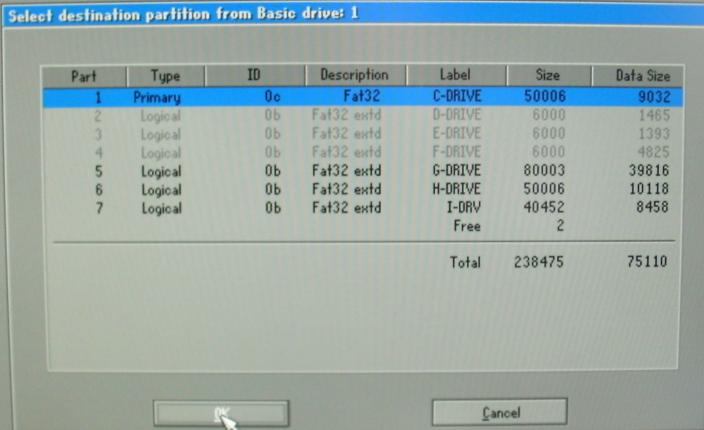Click Fat32 extd description in row 5
The image size is (704, 430).
tap(347, 171)
